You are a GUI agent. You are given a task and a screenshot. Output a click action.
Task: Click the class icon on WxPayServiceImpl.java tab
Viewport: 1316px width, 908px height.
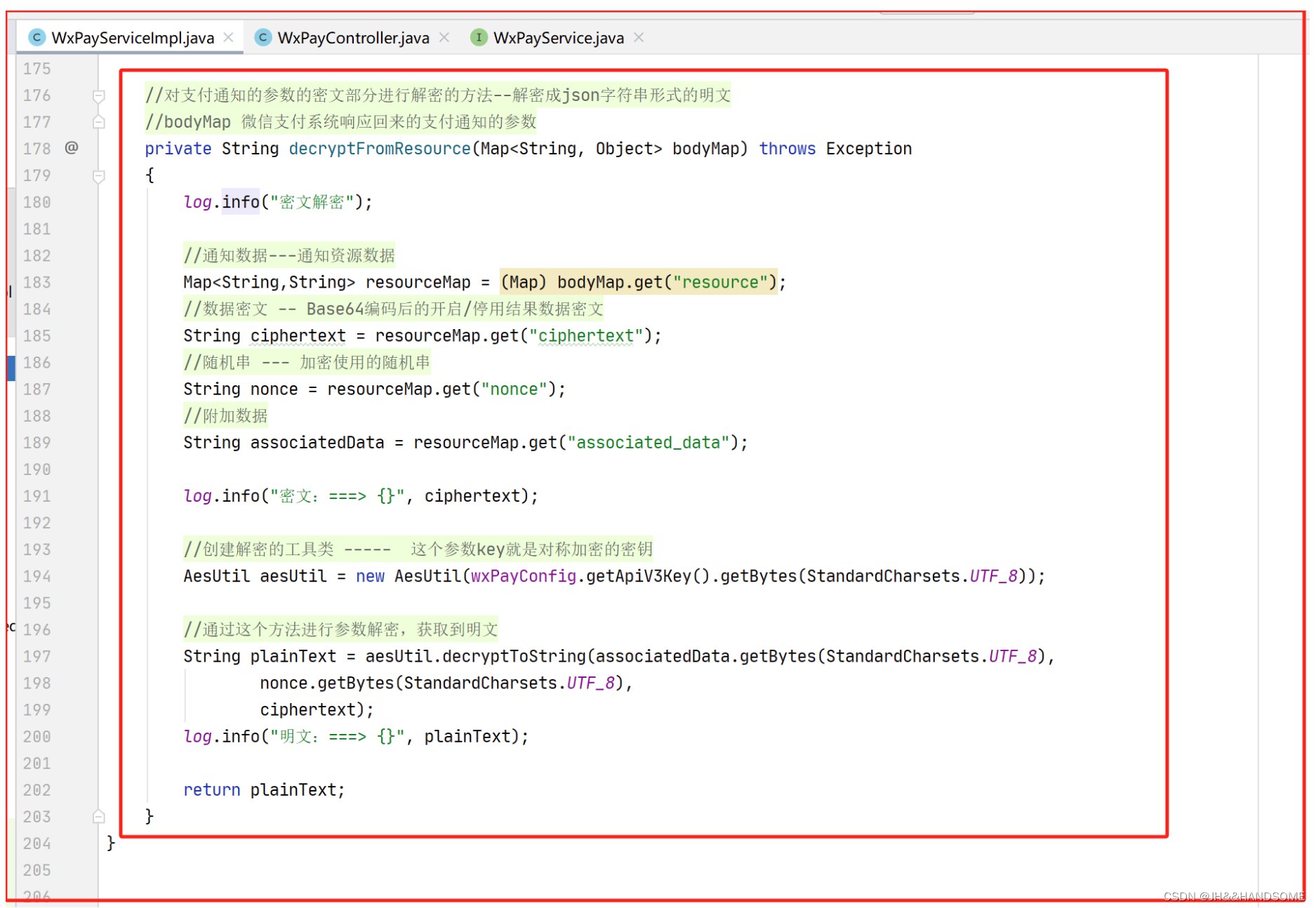(36, 37)
